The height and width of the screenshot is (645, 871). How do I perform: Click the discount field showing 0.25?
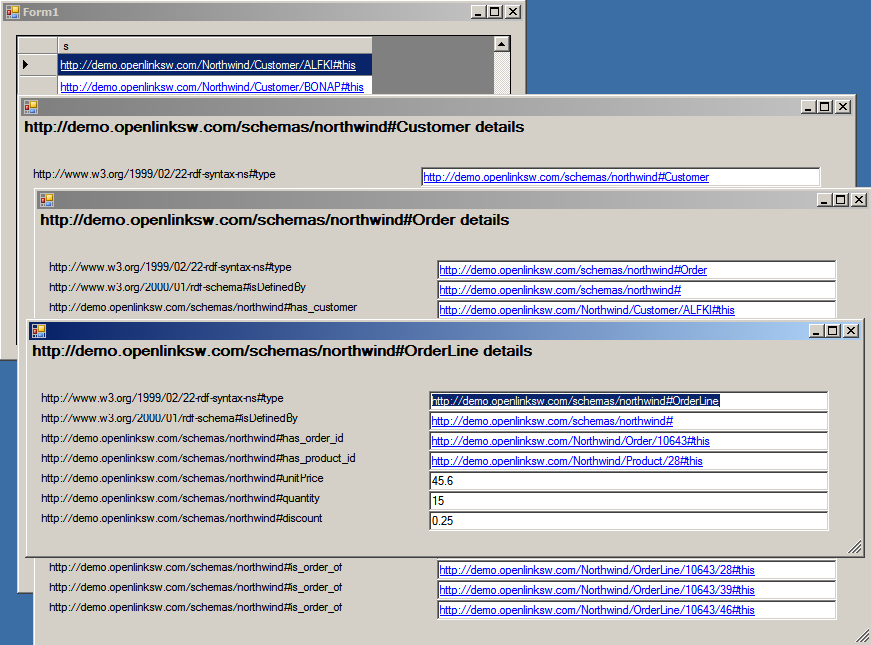pos(628,521)
